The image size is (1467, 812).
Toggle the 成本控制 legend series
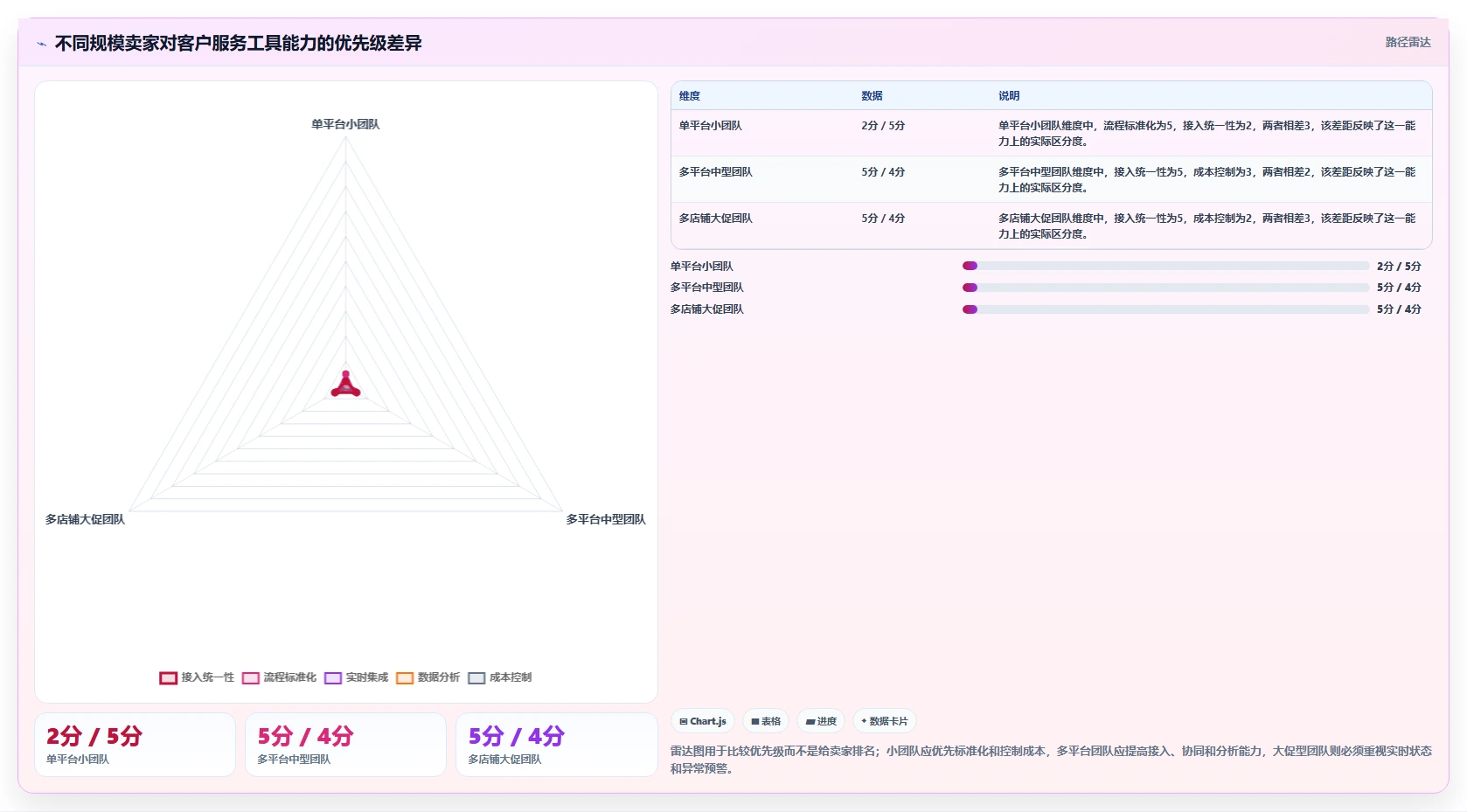click(x=500, y=677)
